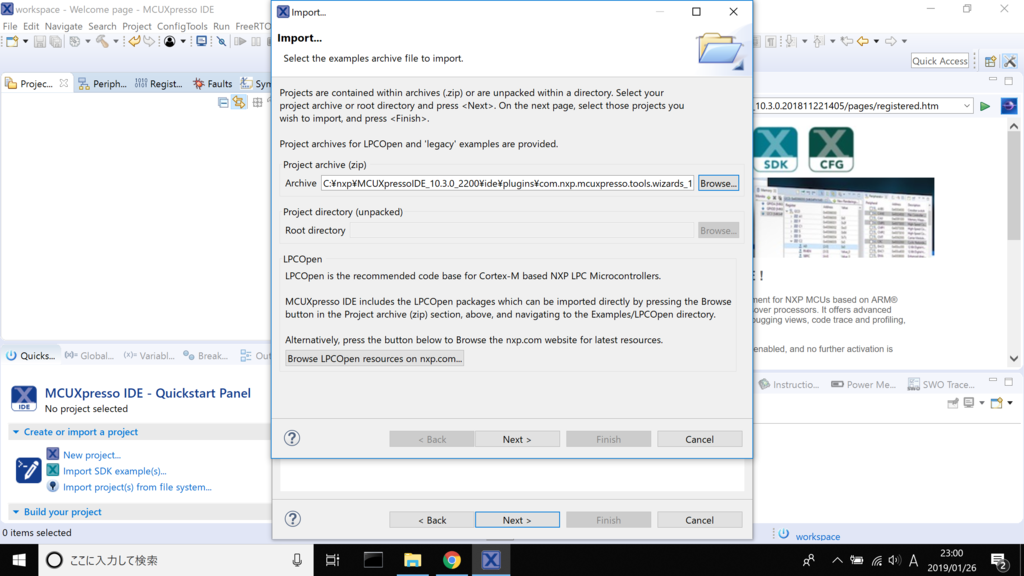Open the Windows Start menu
The width and height of the screenshot is (1024, 576).
19,560
